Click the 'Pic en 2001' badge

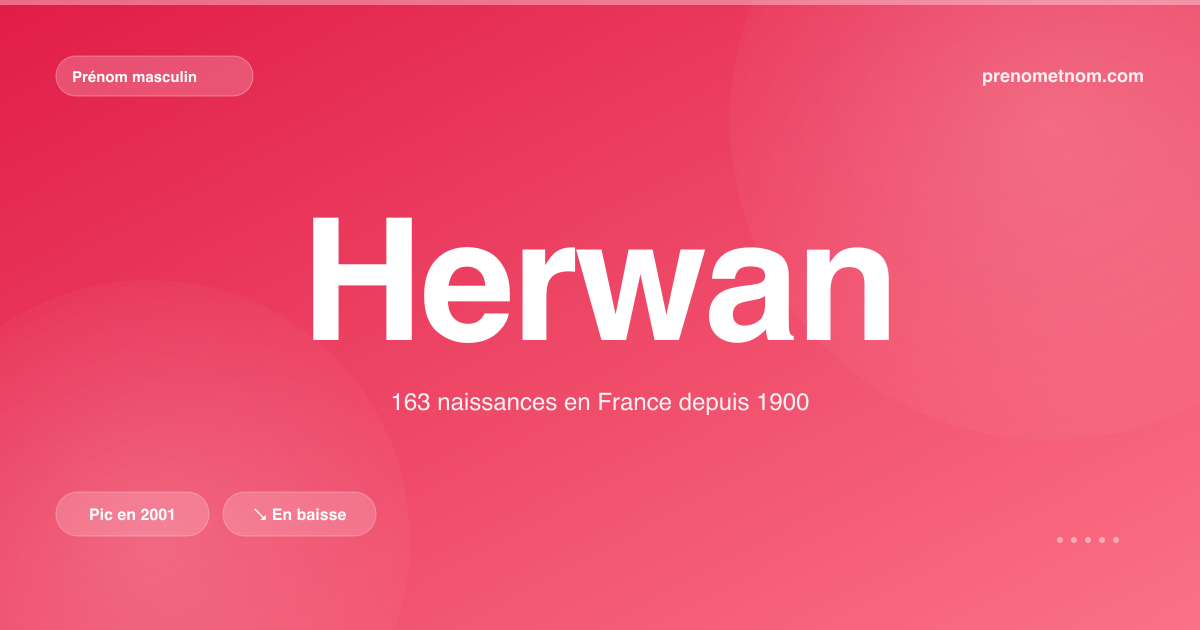(132, 514)
